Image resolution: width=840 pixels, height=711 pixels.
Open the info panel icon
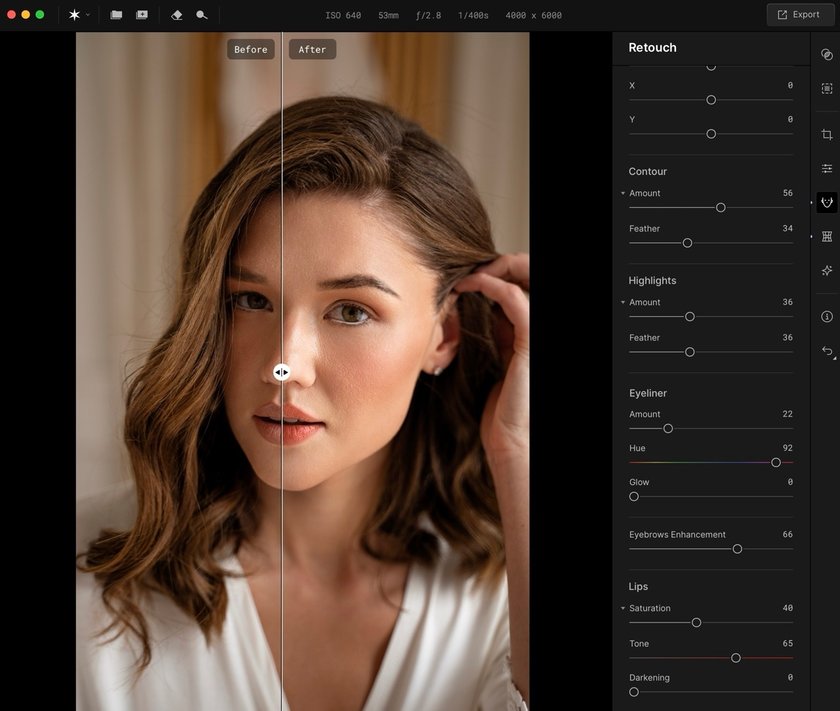click(x=827, y=317)
